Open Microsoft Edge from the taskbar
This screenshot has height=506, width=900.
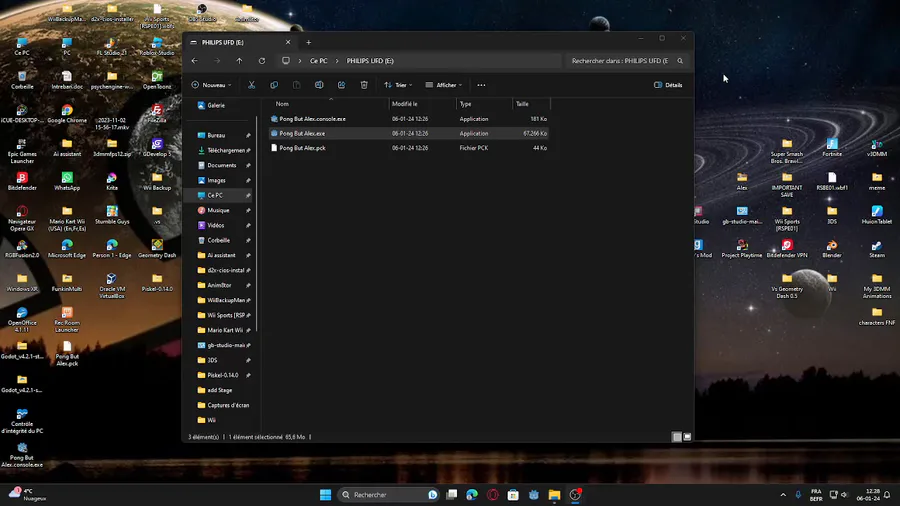[x=472, y=495]
